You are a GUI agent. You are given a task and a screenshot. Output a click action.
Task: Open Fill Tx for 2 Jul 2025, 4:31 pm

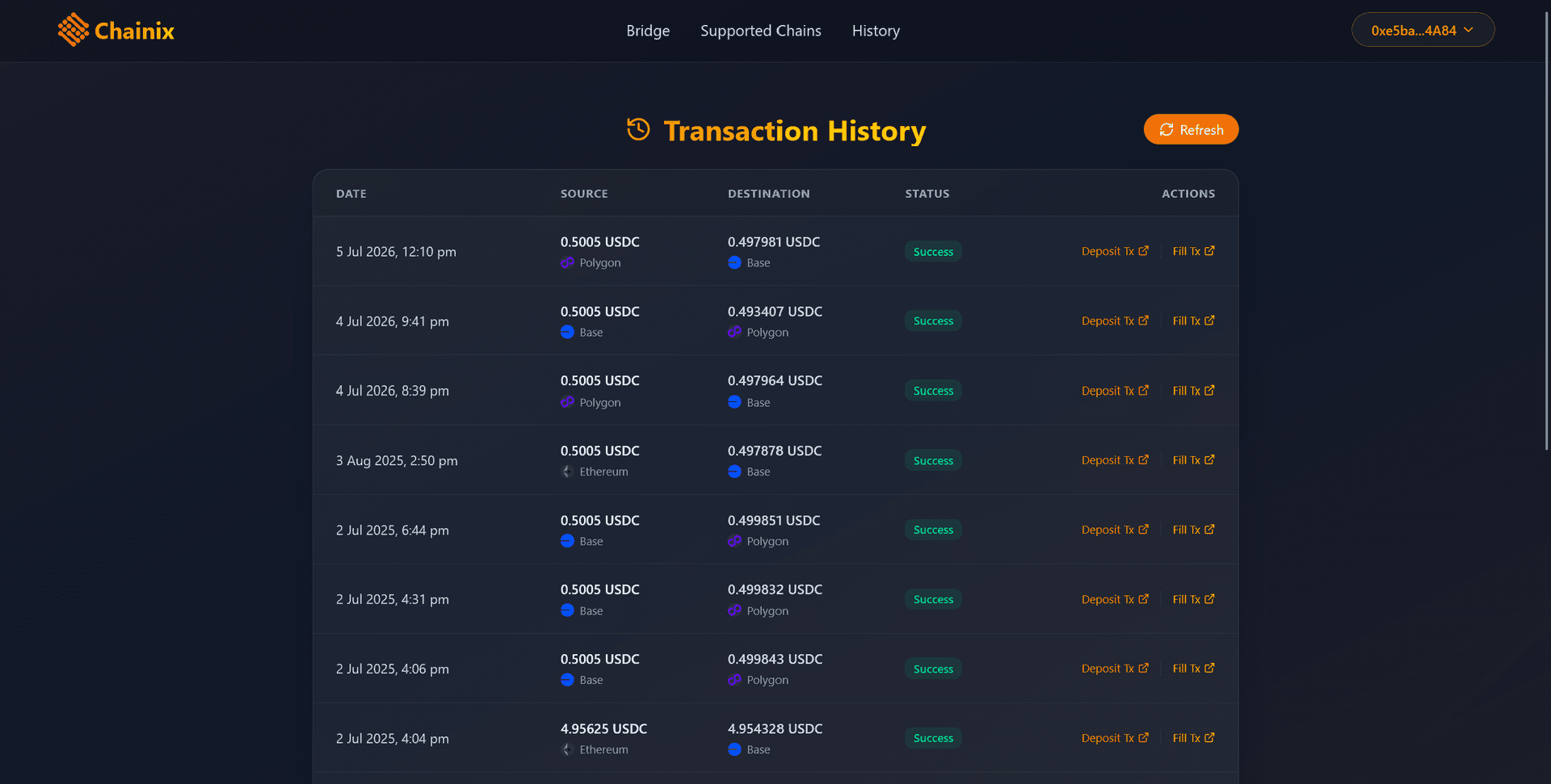[x=1193, y=598]
